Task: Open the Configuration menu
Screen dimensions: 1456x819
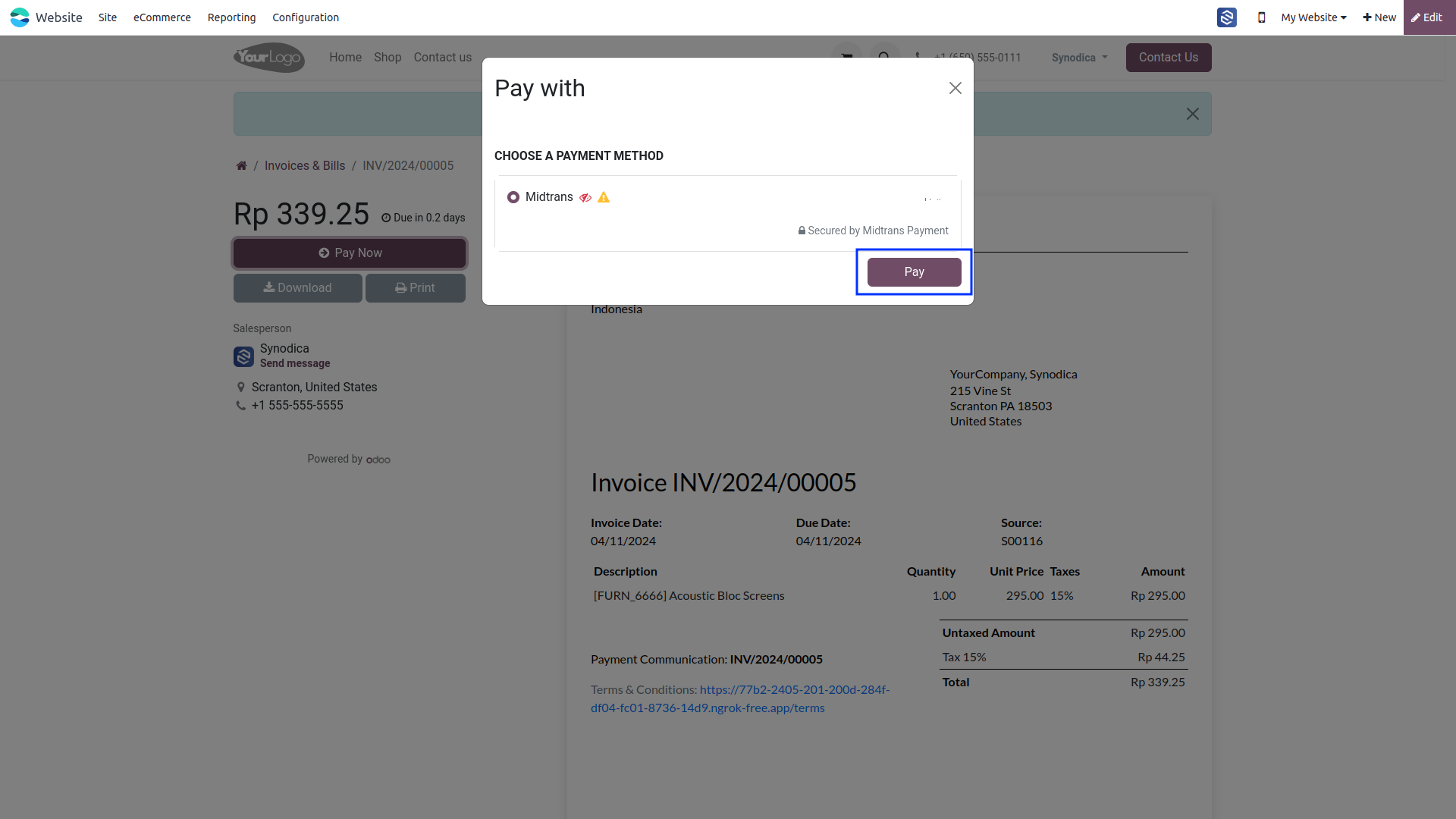Action: pos(306,17)
